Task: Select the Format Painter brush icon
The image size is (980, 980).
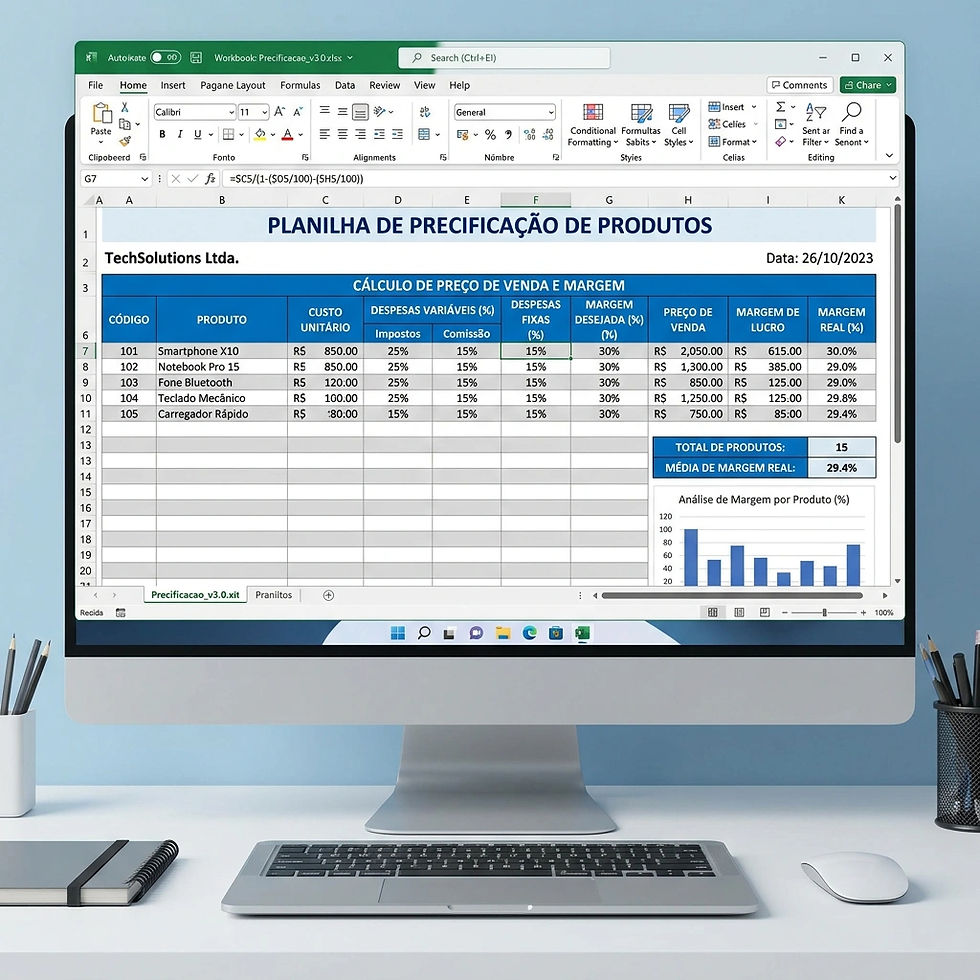Action: click(x=125, y=141)
